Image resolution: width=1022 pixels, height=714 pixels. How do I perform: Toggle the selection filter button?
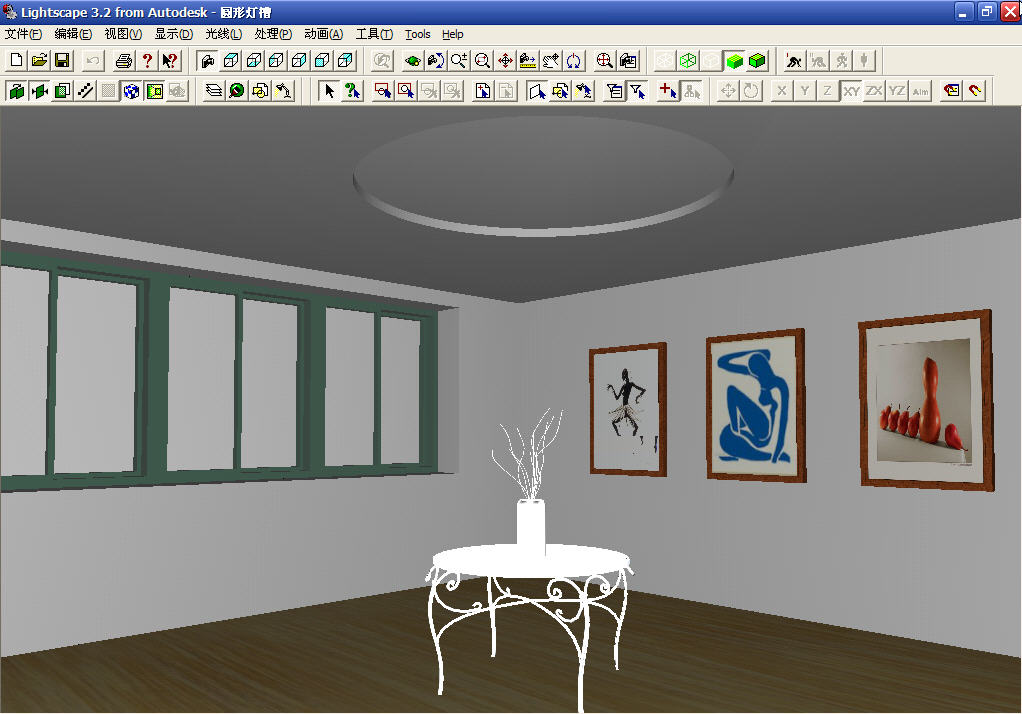coord(639,90)
